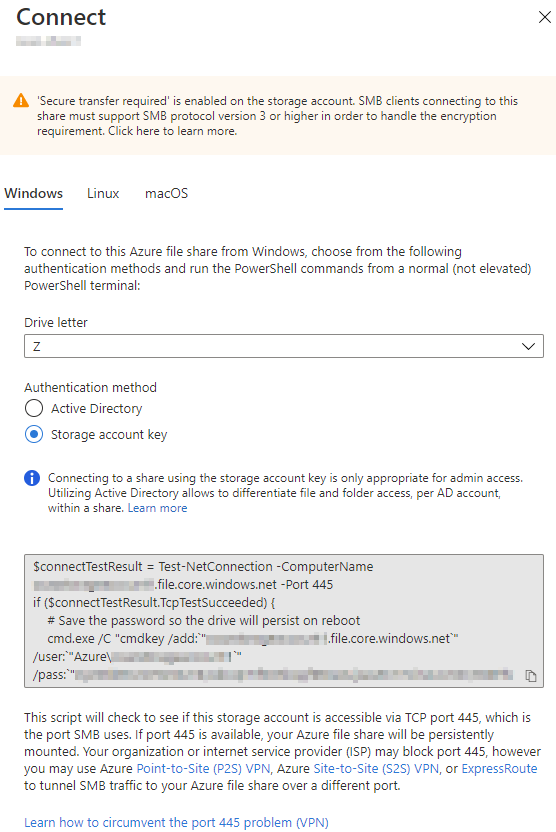Select the Active Directory radio button

tap(34, 409)
